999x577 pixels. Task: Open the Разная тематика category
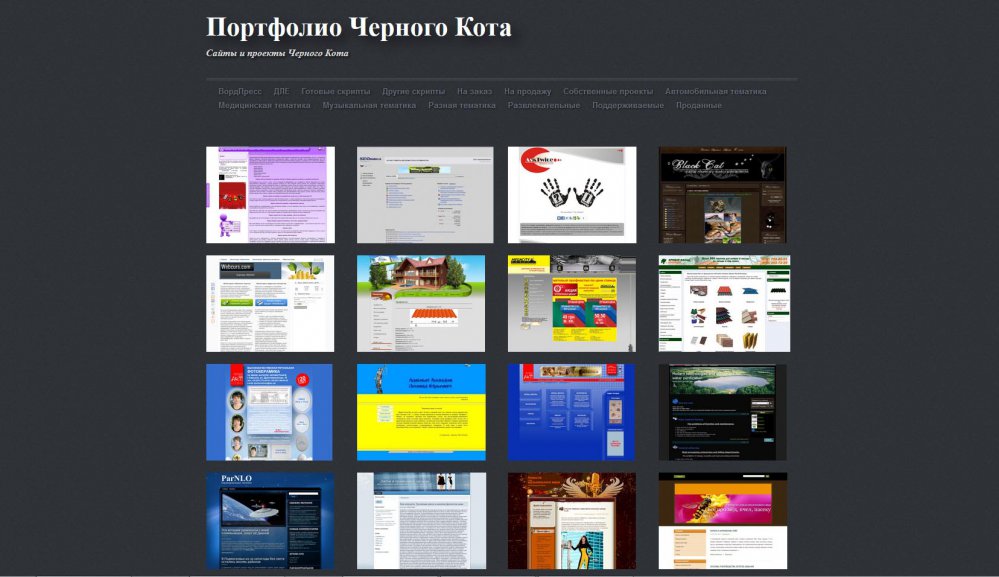[462, 106]
